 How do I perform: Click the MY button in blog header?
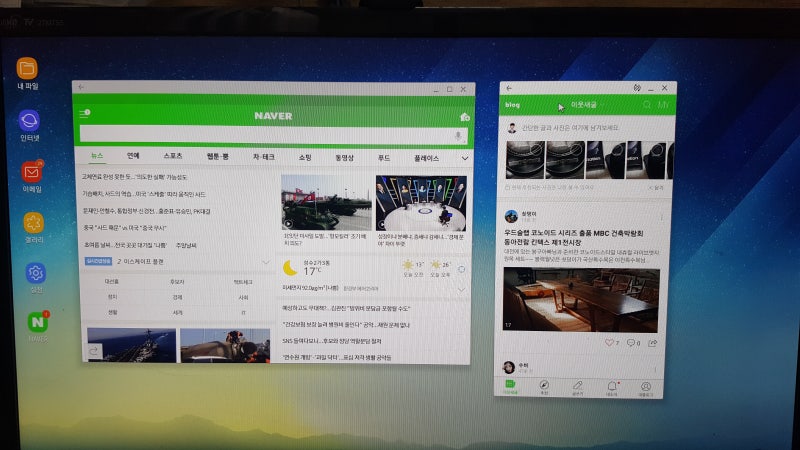(x=663, y=105)
